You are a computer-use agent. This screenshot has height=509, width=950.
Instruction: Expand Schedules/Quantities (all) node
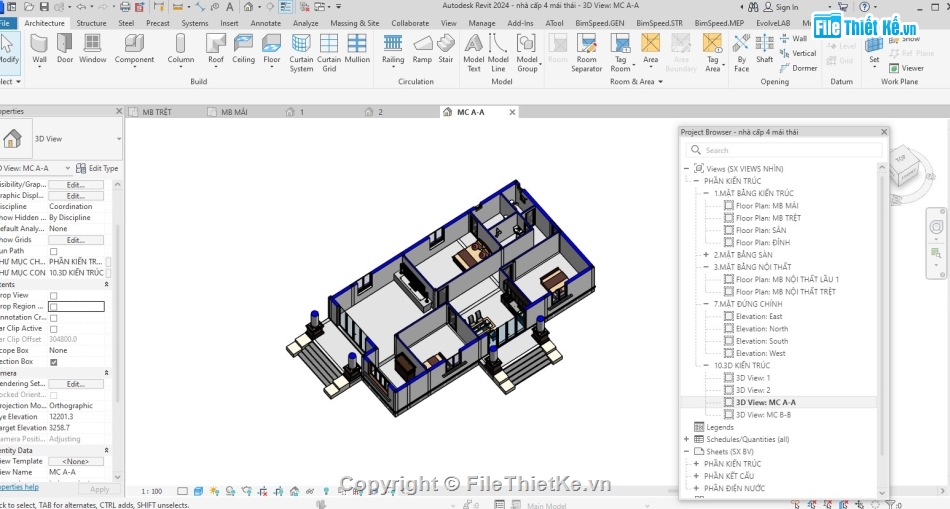tap(686, 439)
